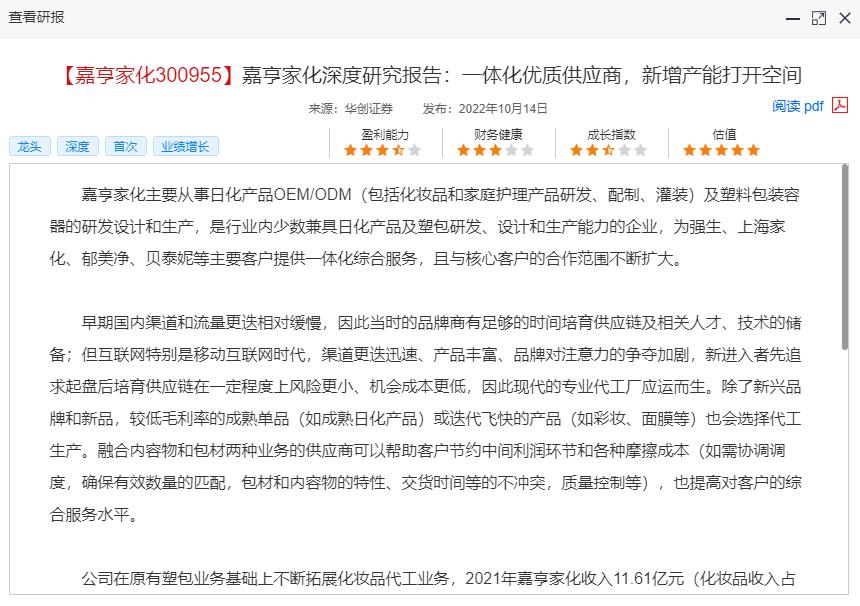Image resolution: width=860 pixels, height=606 pixels.
Task: Click the paragraph starting 公司在原有塑包业务基础上
Action: click(438, 579)
